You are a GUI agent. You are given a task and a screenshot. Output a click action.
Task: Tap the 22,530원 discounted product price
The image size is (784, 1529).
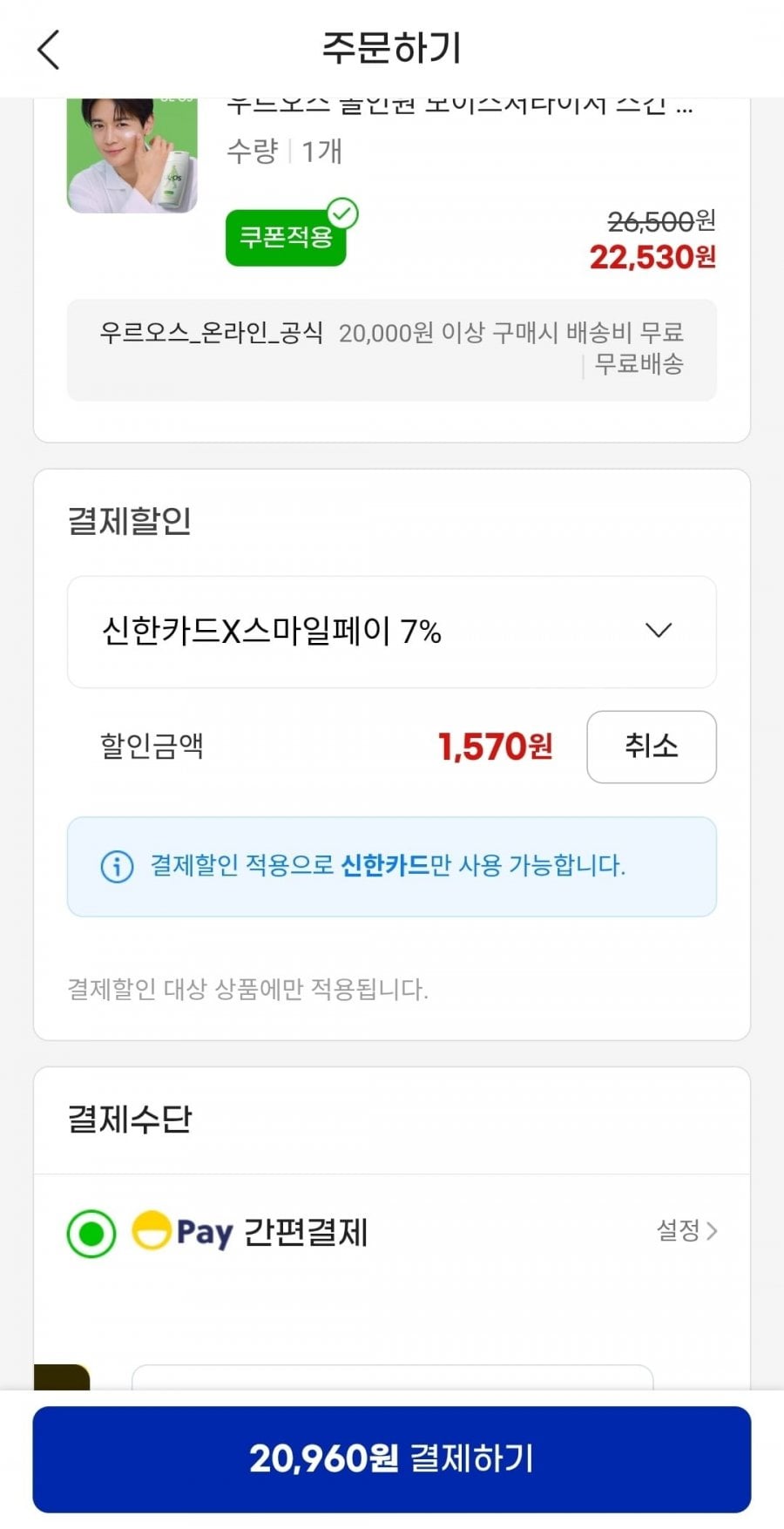[652, 257]
